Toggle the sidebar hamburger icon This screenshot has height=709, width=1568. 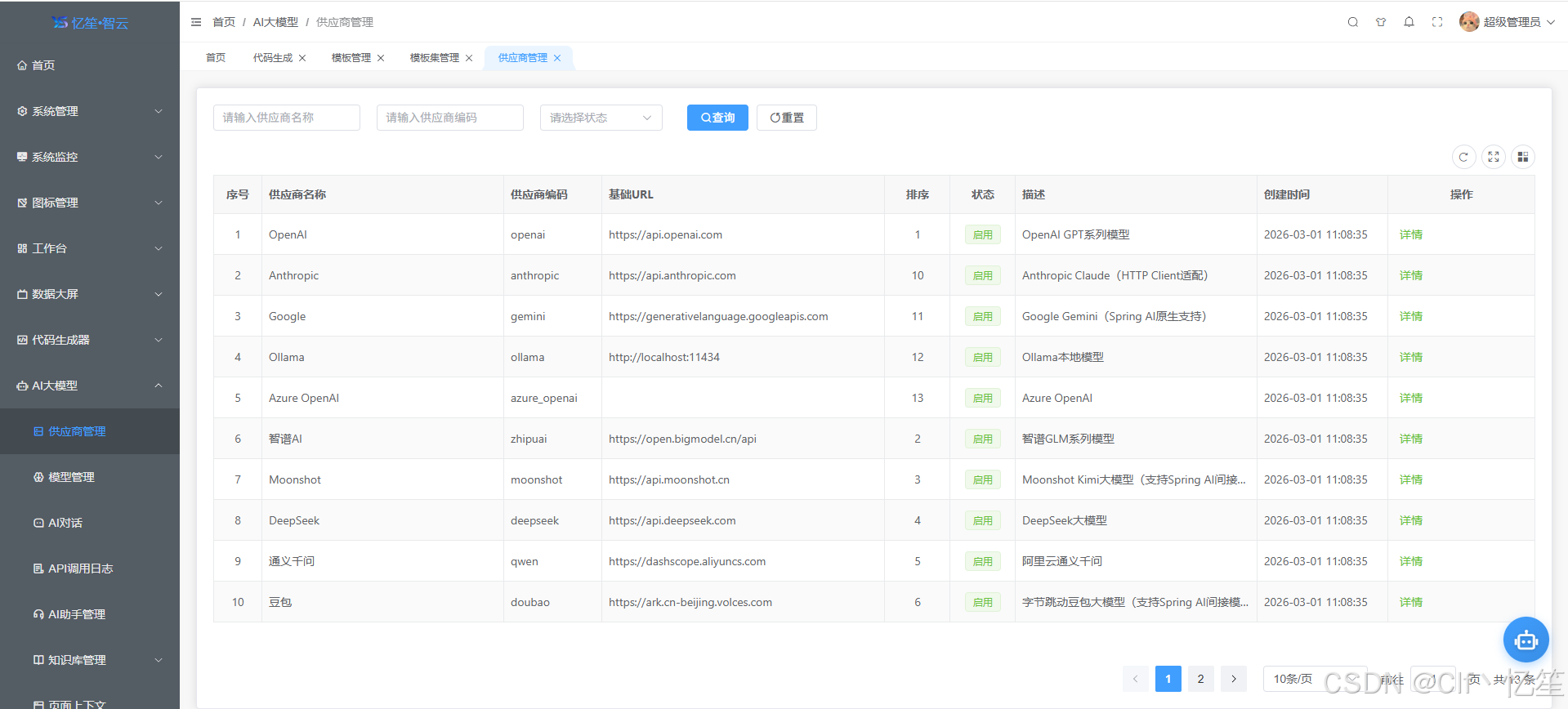pos(196,22)
